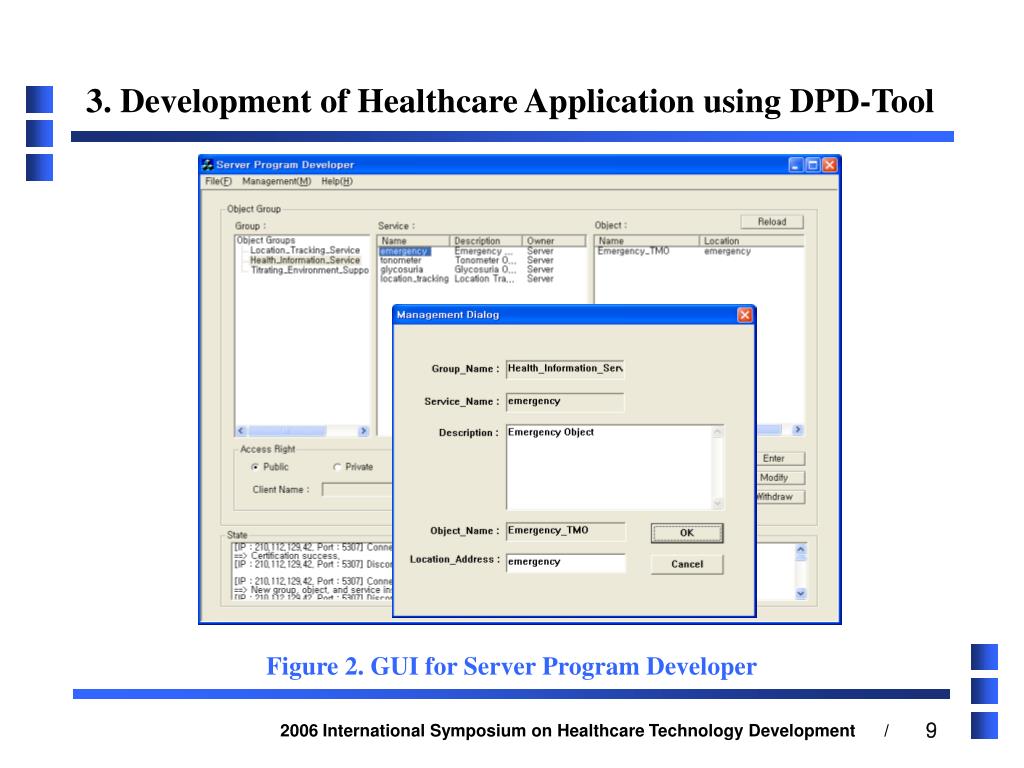Click right scroll arrow under Group tree
1024x768 pixels.
(x=363, y=430)
